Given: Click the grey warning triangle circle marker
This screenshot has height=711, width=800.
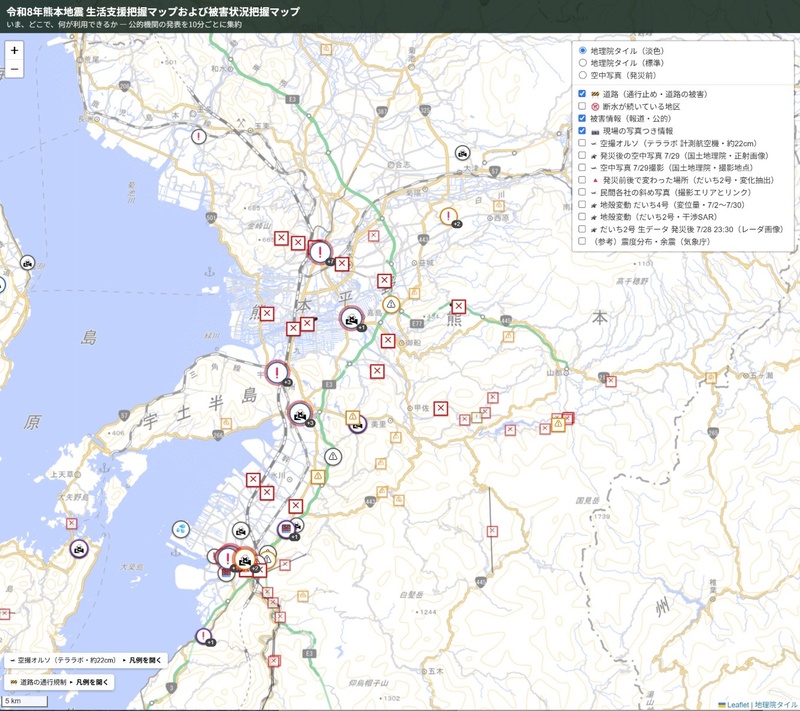Looking at the screenshot, I should point(333,456).
